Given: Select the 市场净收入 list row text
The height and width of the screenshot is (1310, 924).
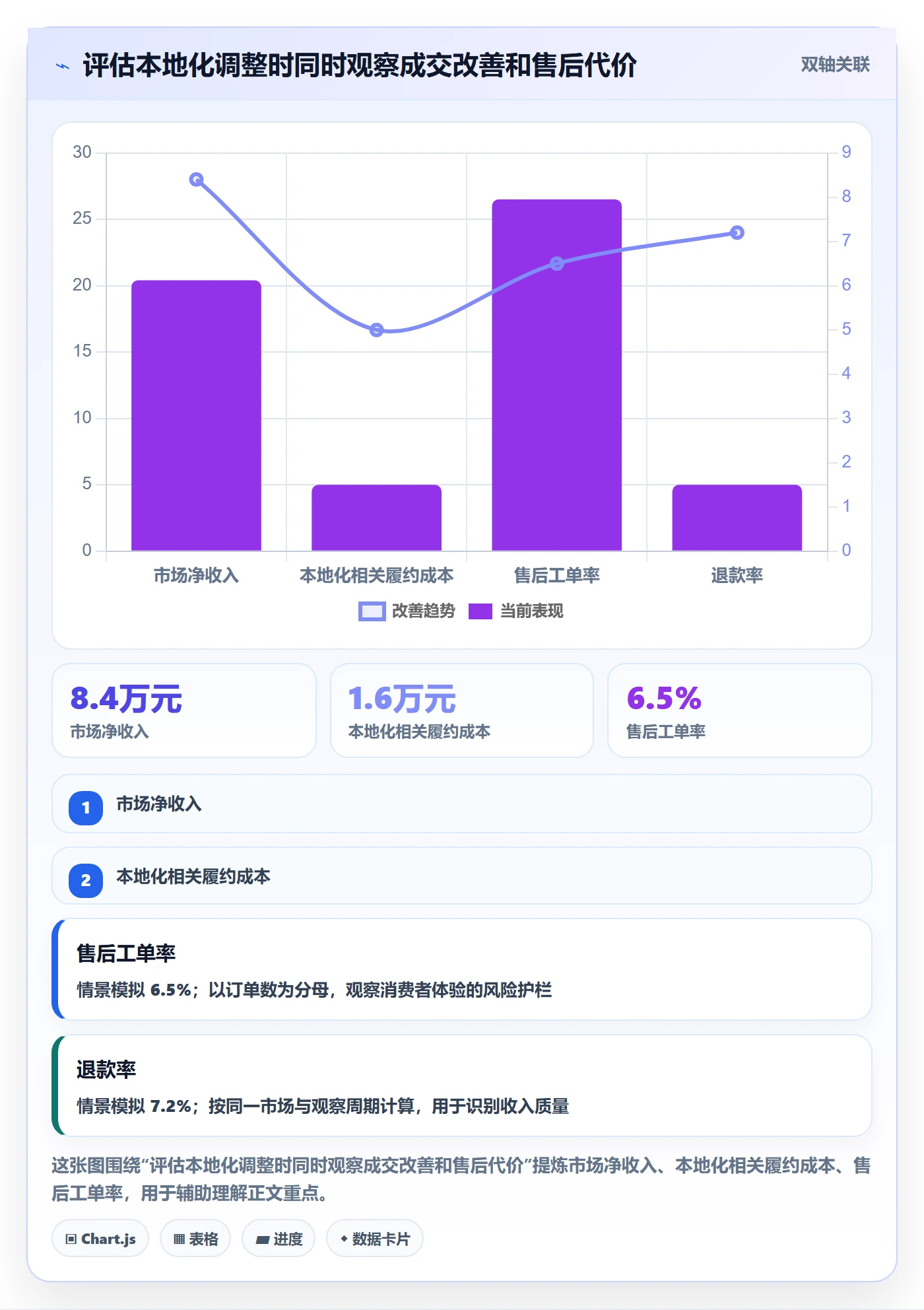Looking at the screenshot, I should click(159, 804).
